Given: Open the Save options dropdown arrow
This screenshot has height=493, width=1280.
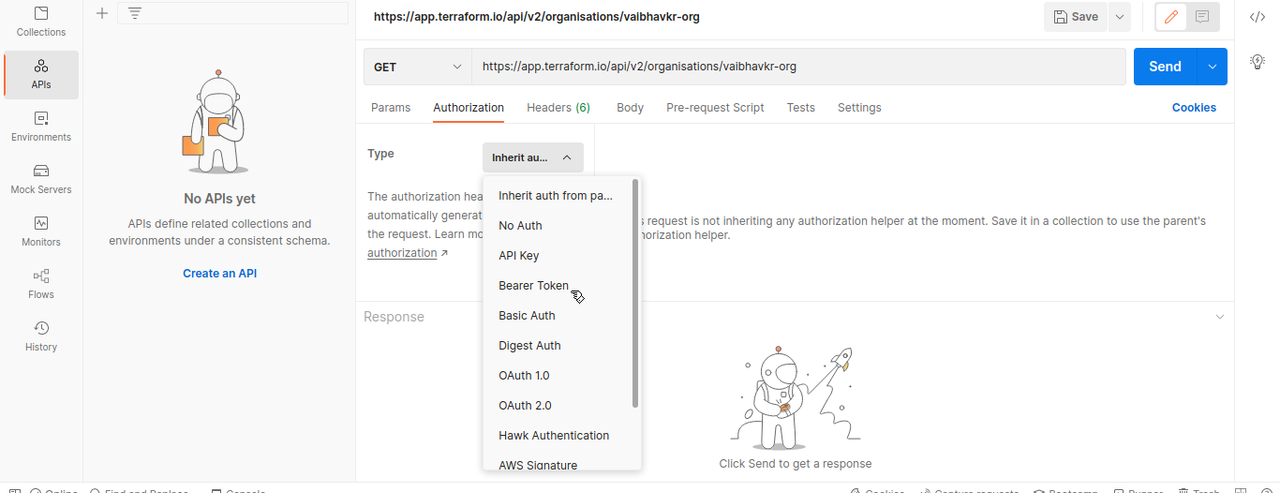Looking at the screenshot, I should pyautogui.click(x=1119, y=17).
